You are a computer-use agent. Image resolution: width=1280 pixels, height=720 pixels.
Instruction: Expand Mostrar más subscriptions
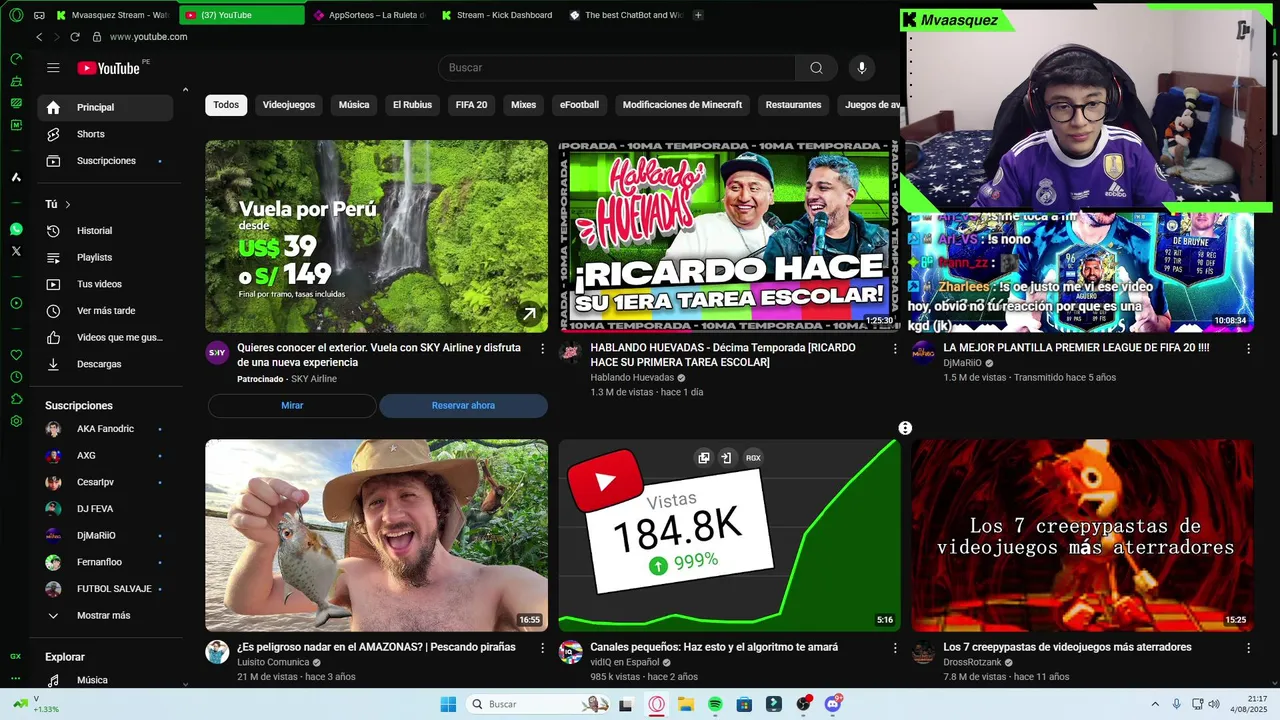coord(105,616)
